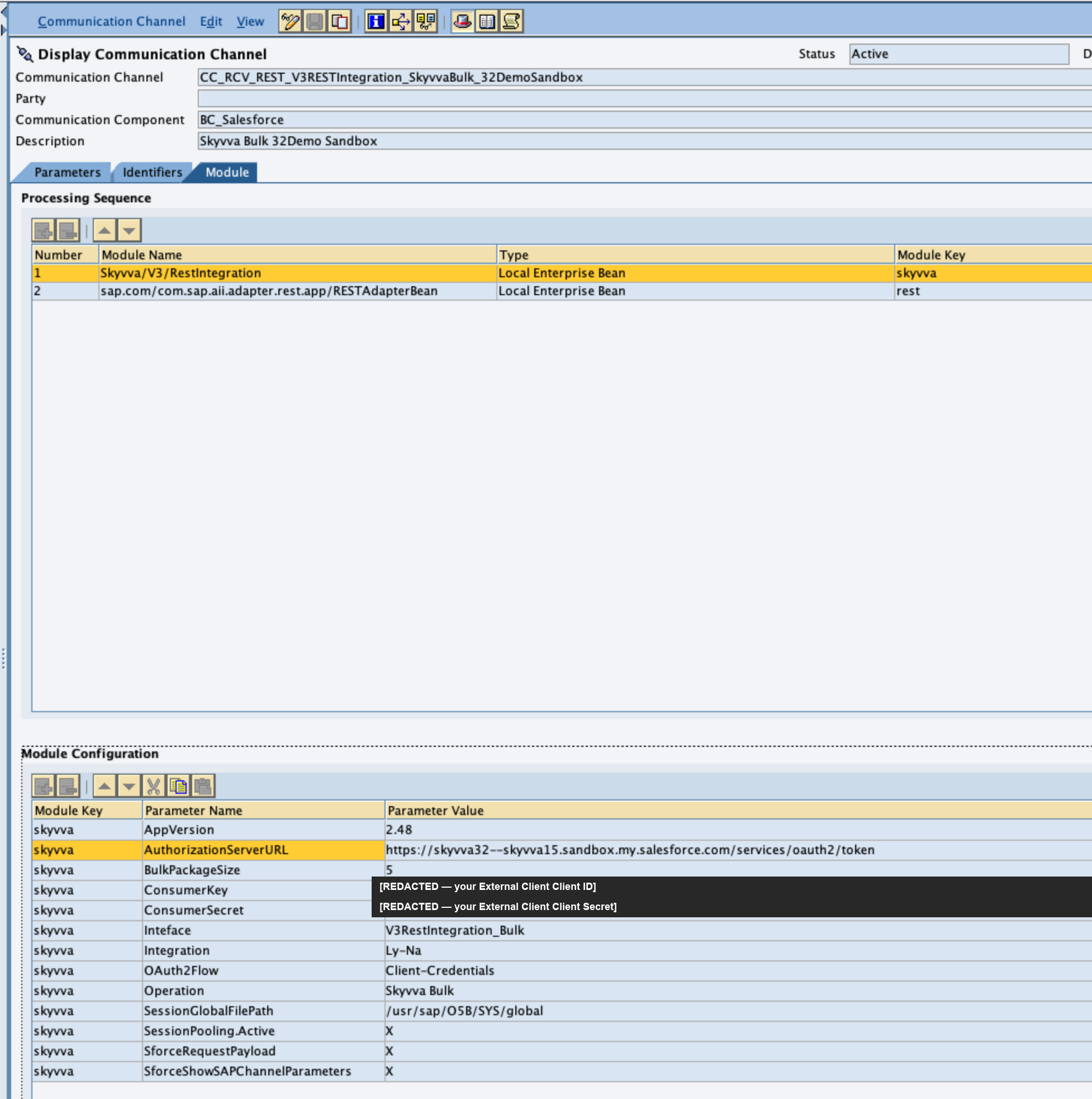This screenshot has width=1092, height=1099.
Task: Click the copy icon in Module Configuration
Action: click(x=179, y=786)
